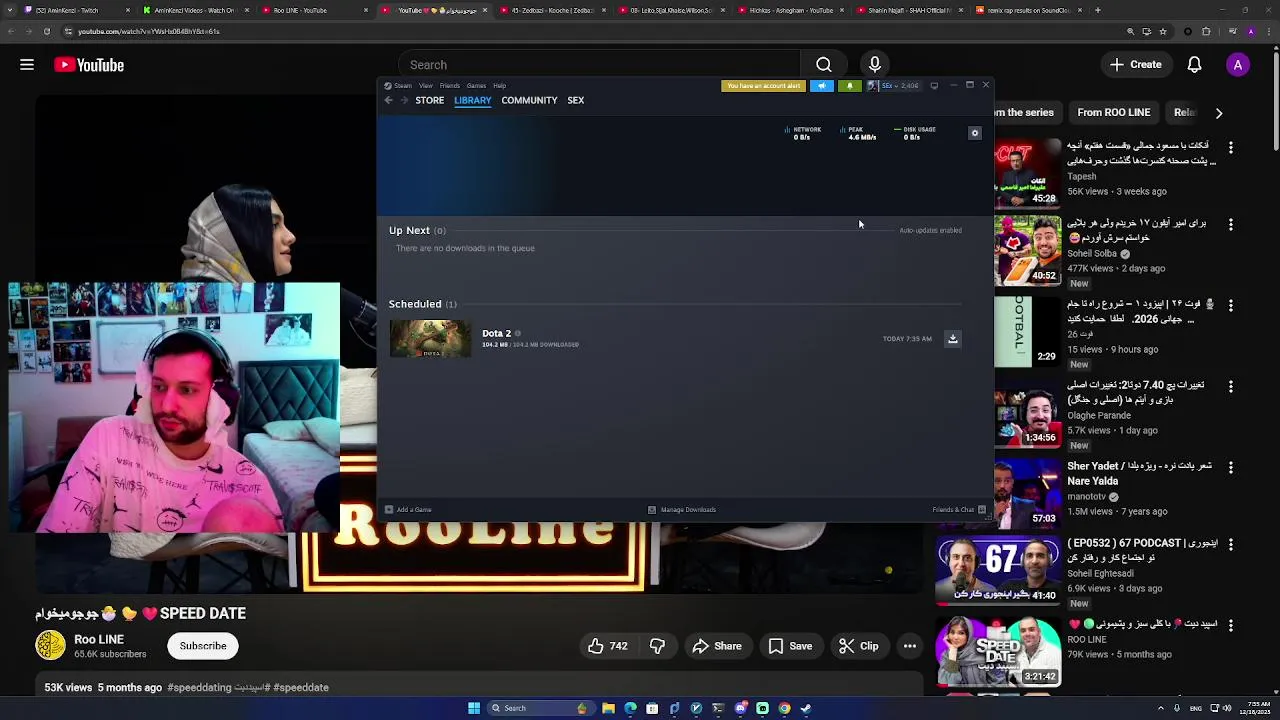Open File Explorer from taskbar
Viewport: 1280px width, 720px height.
[608, 708]
